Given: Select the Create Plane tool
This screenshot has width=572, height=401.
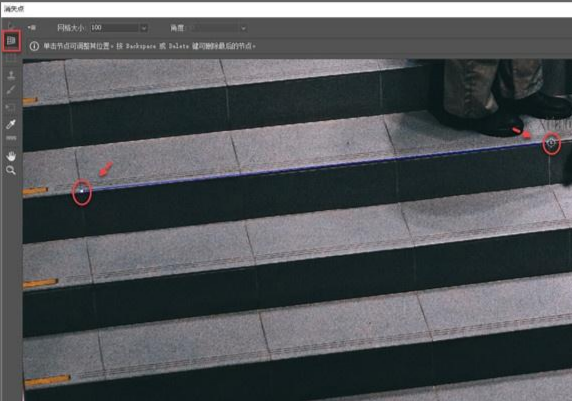Looking at the screenshot, I should pyautogui.click(x=11, y=41).
